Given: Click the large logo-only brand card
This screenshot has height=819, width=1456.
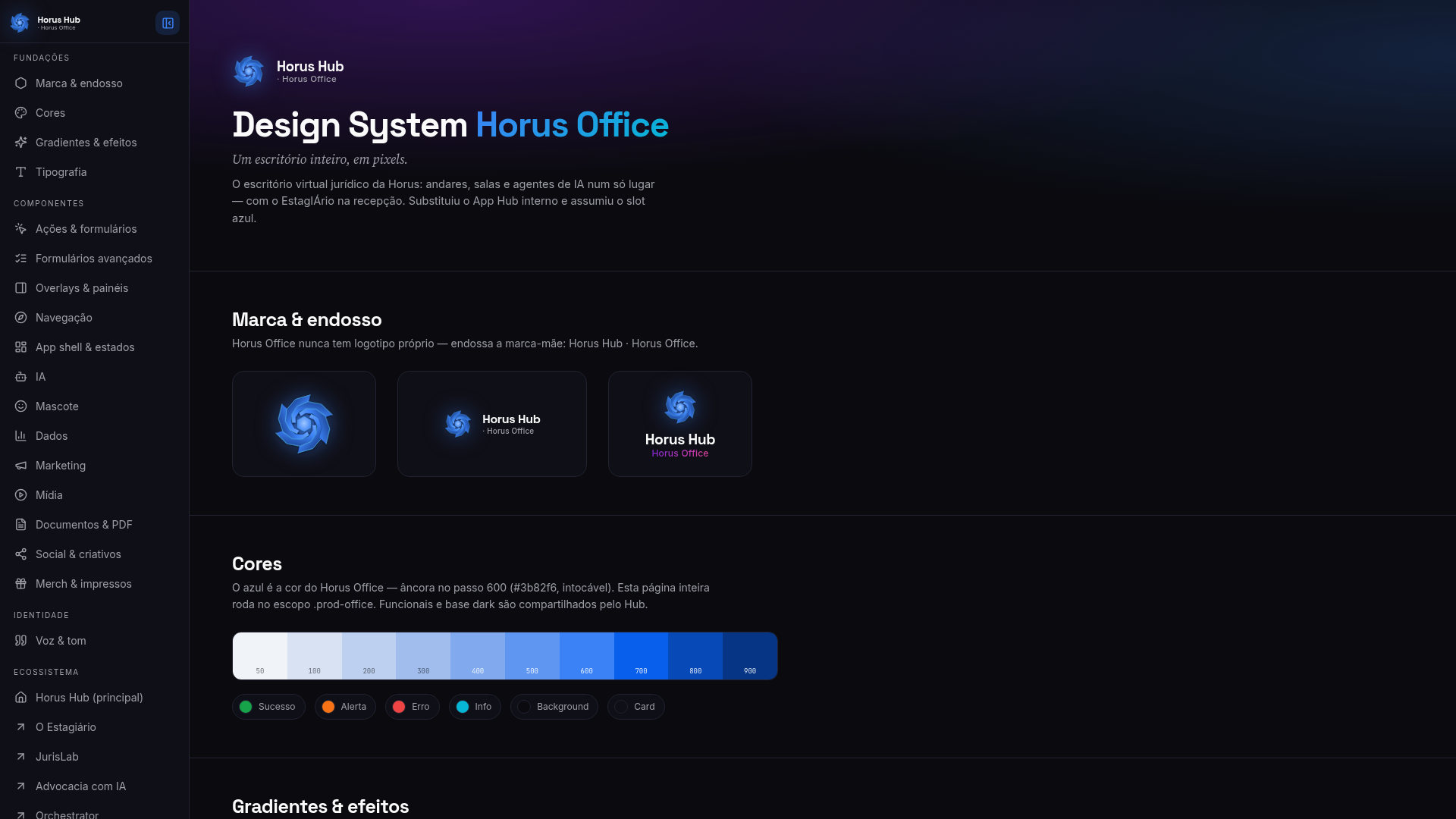Looking at the screenshot, I should pos(304,424).
